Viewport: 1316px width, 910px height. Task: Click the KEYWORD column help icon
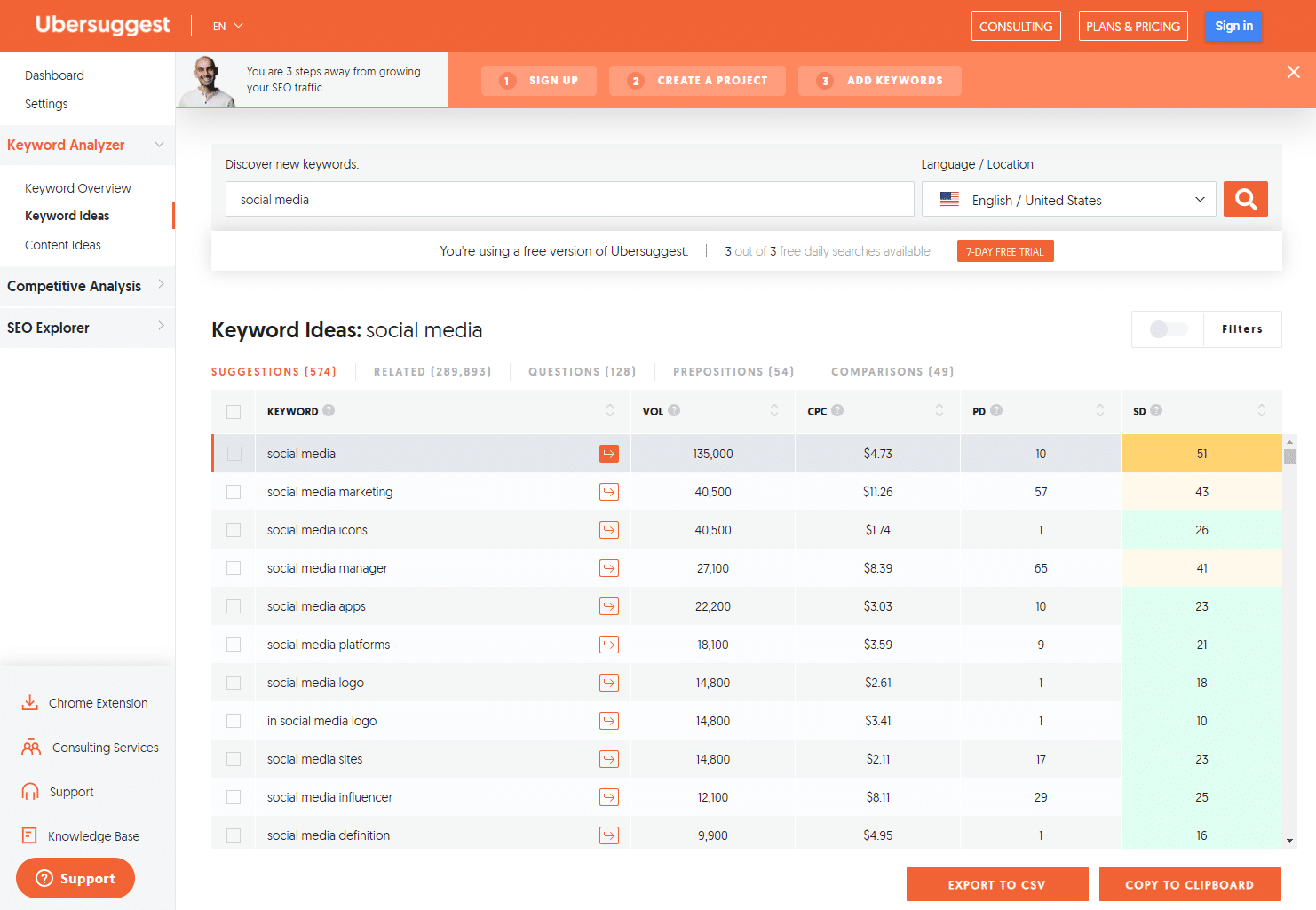[329, 410]
